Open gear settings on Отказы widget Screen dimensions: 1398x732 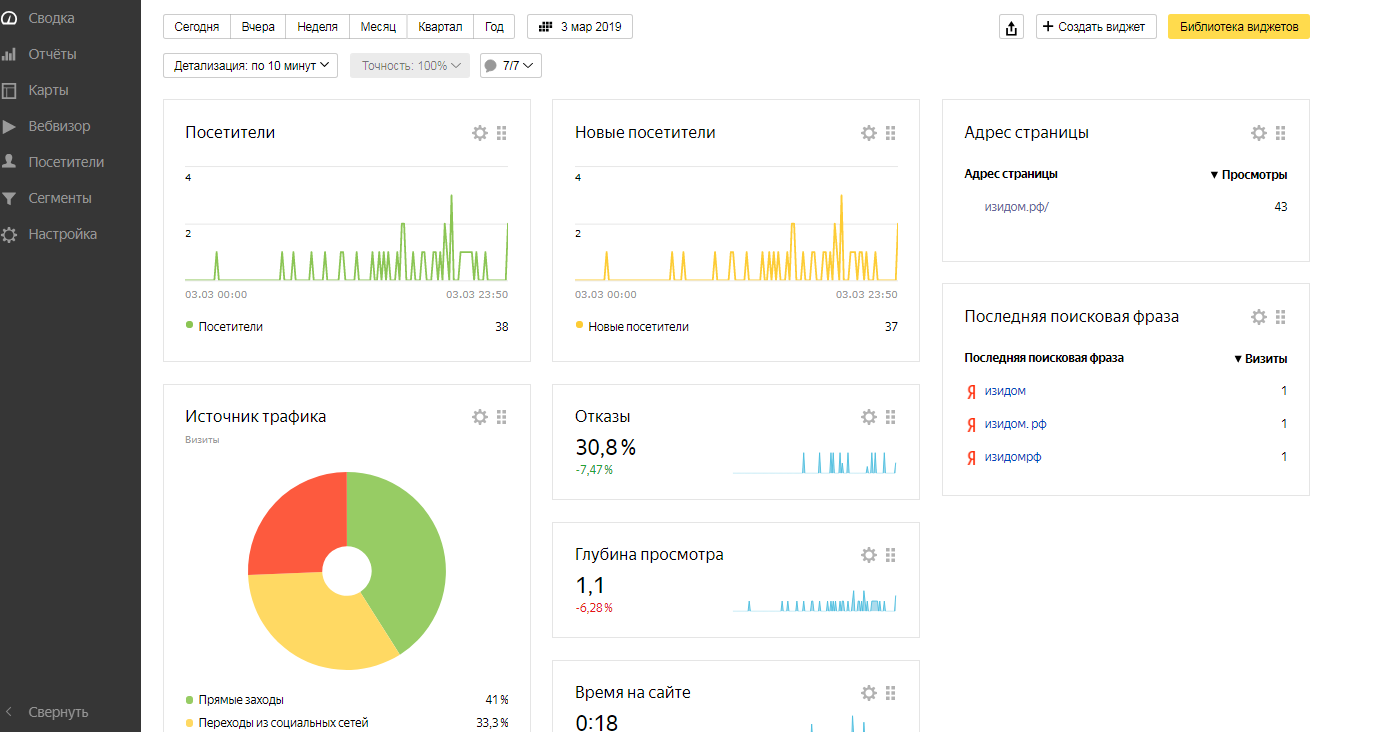coord(869,417)
